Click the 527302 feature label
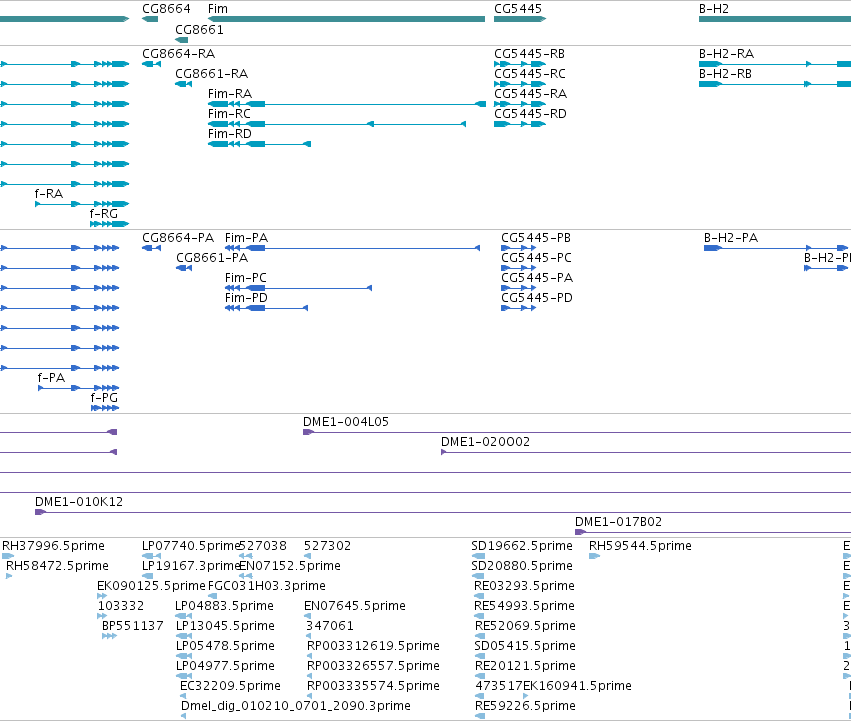This screenshot has width=851, height=721. pos(327,546)
